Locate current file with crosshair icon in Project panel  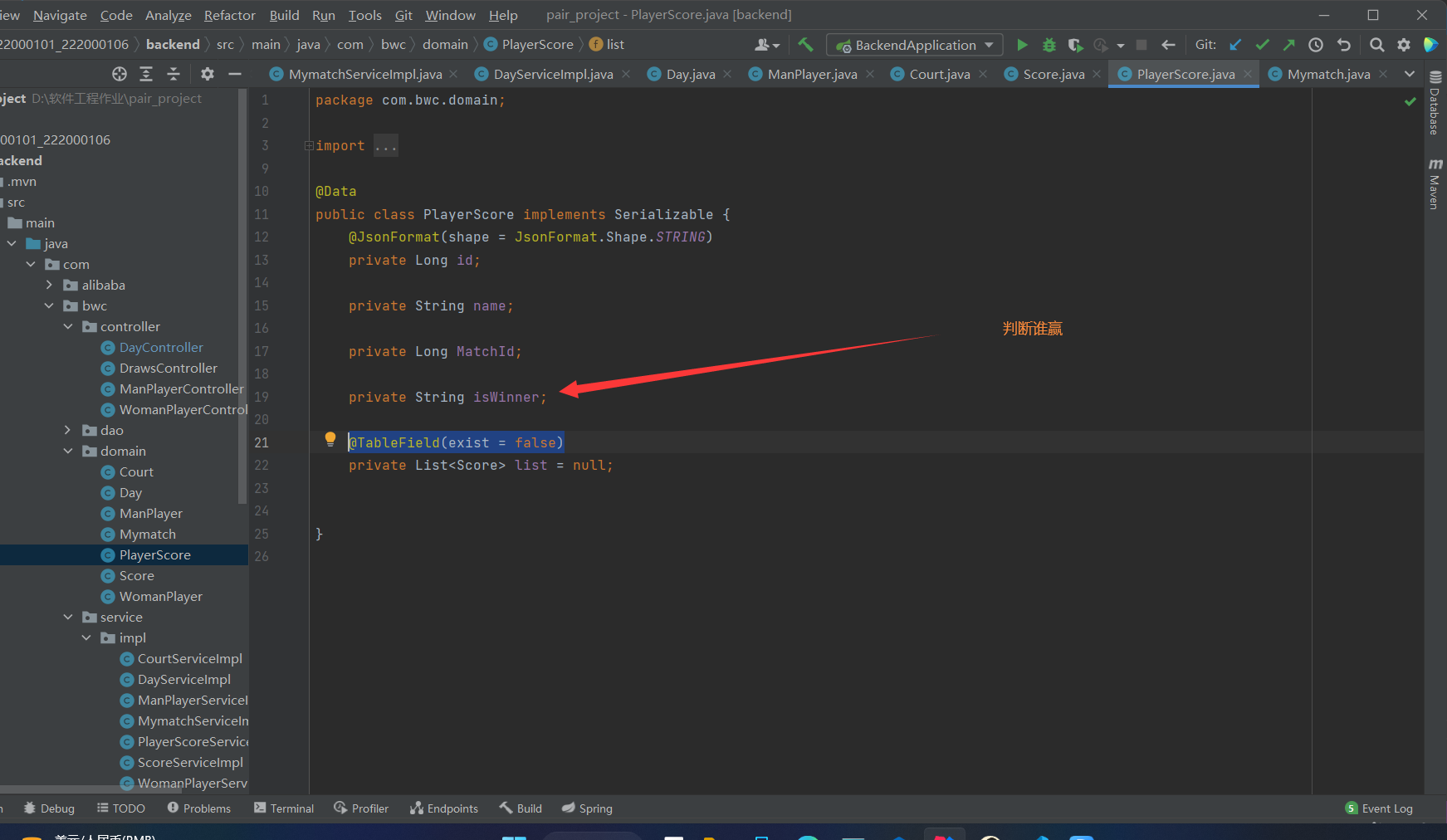pos(120,74)
